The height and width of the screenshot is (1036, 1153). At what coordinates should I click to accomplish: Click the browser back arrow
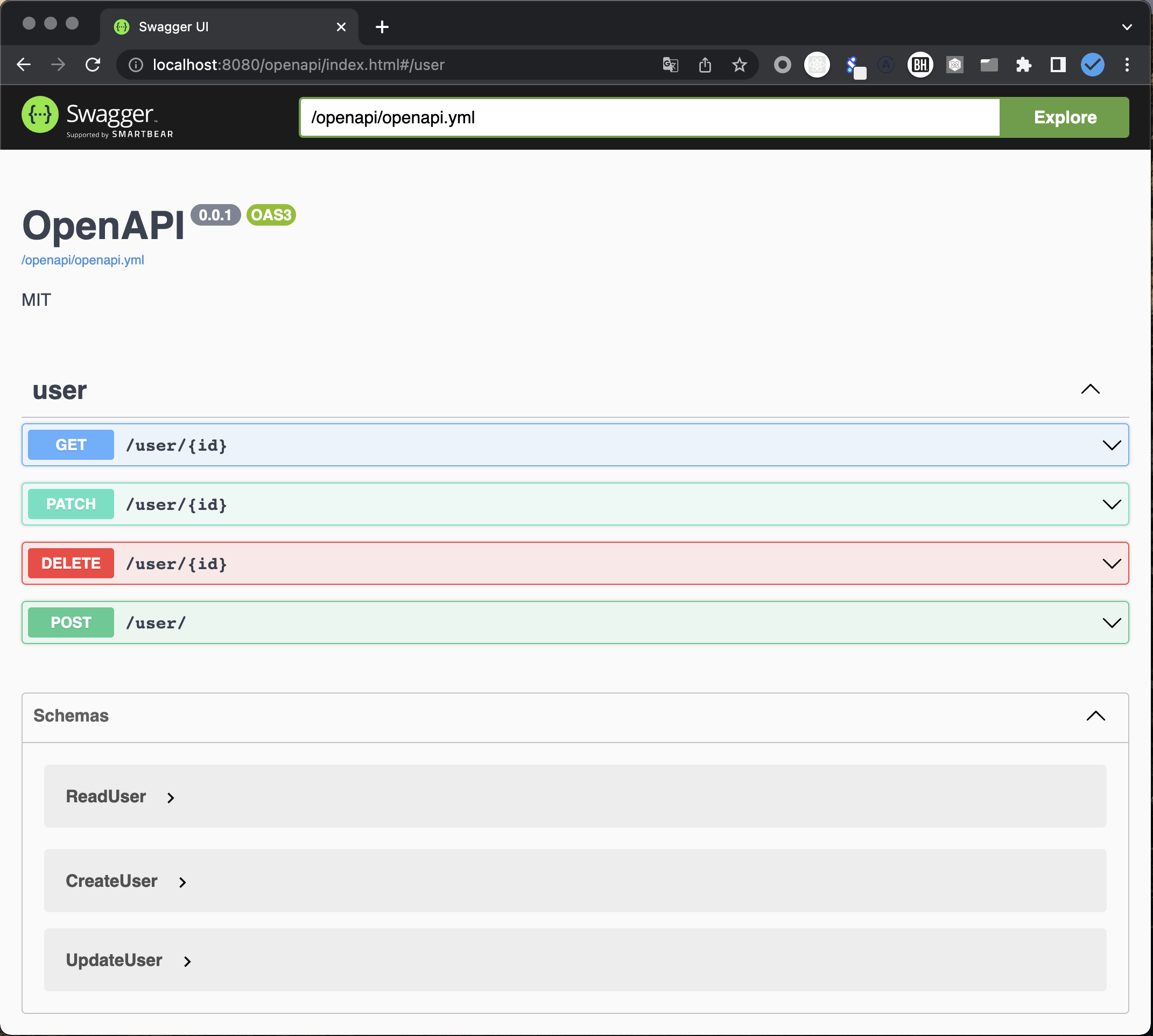click(x=24, y=65)
